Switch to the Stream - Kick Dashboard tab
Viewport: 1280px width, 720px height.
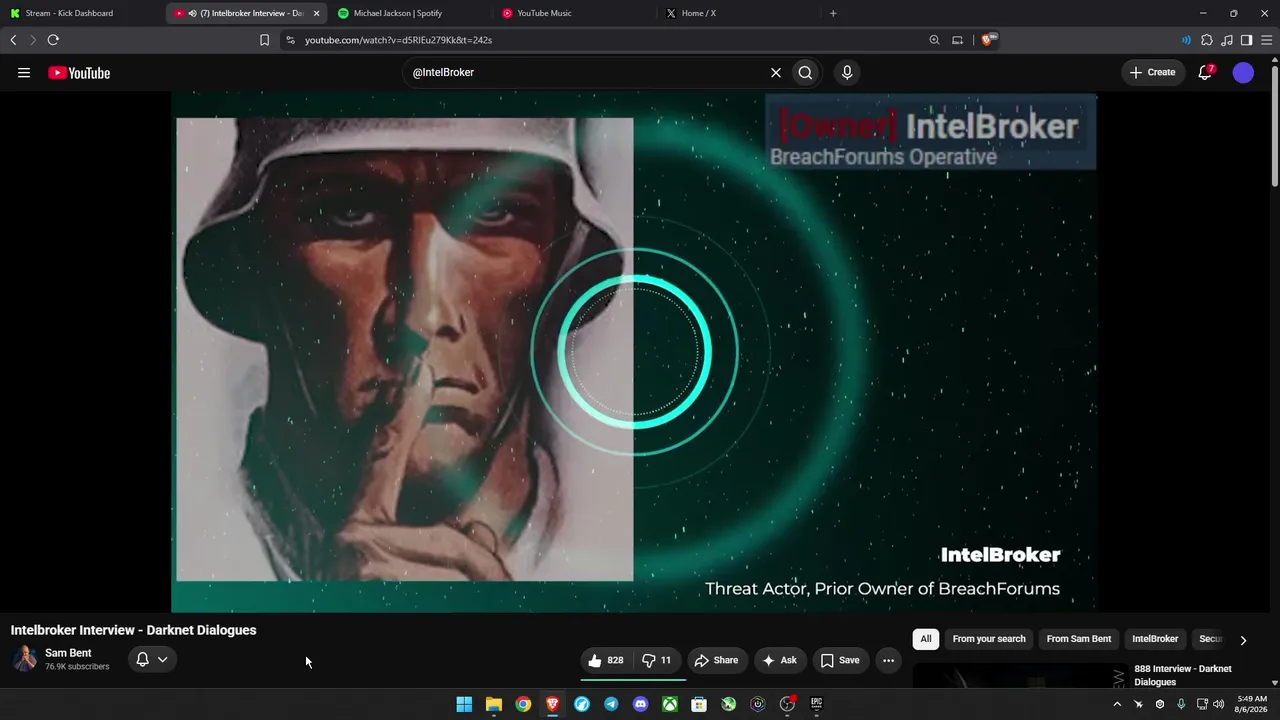(x=80, y=13)
